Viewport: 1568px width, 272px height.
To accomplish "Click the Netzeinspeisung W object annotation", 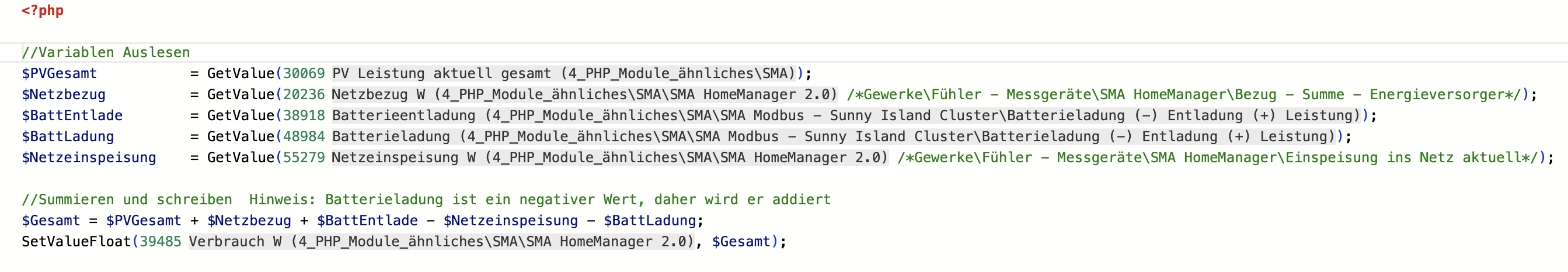I will pyautogui.click(x=609, y=158).
